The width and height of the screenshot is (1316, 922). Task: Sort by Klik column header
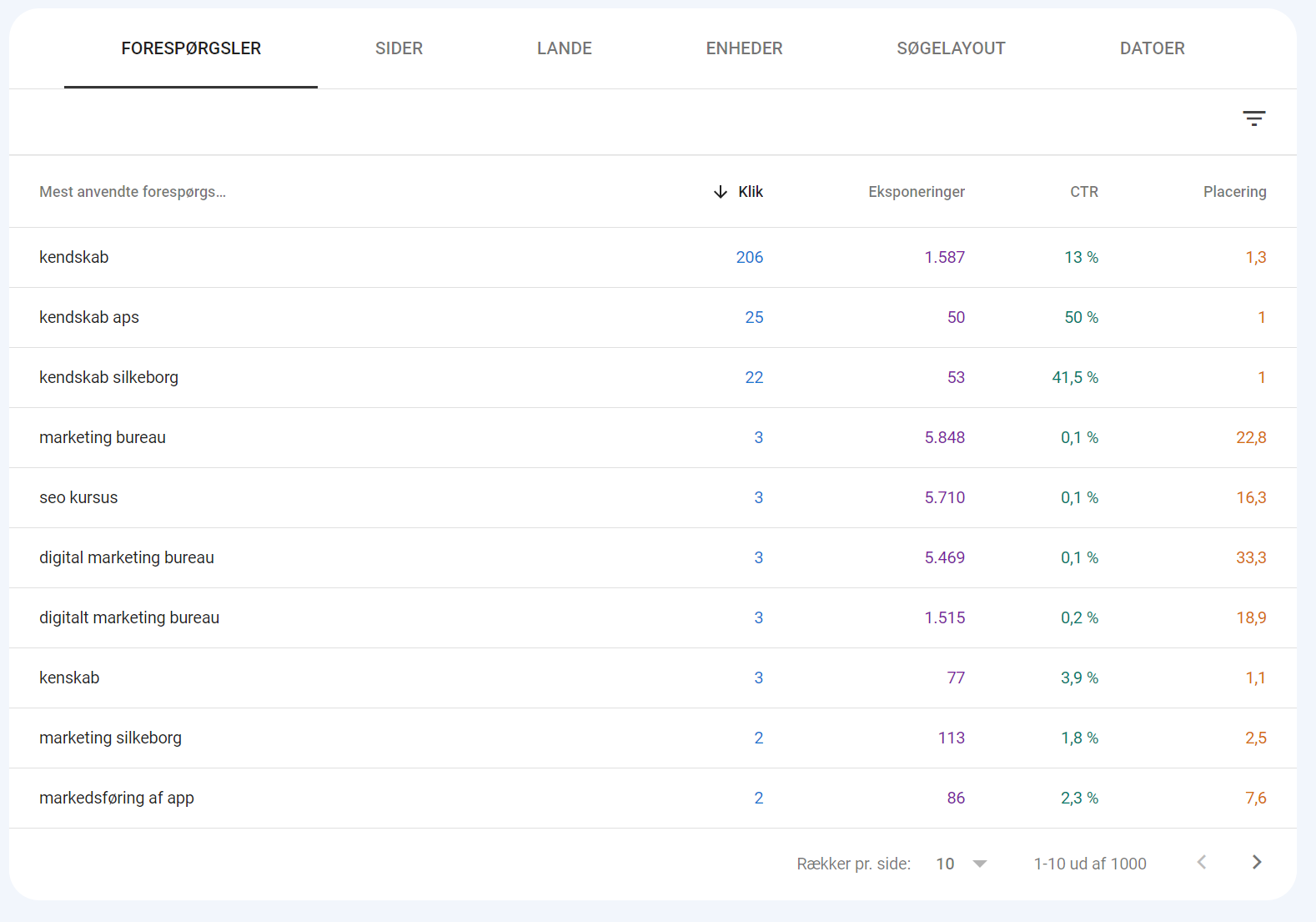pyautogui.click(x=751, y=192)
